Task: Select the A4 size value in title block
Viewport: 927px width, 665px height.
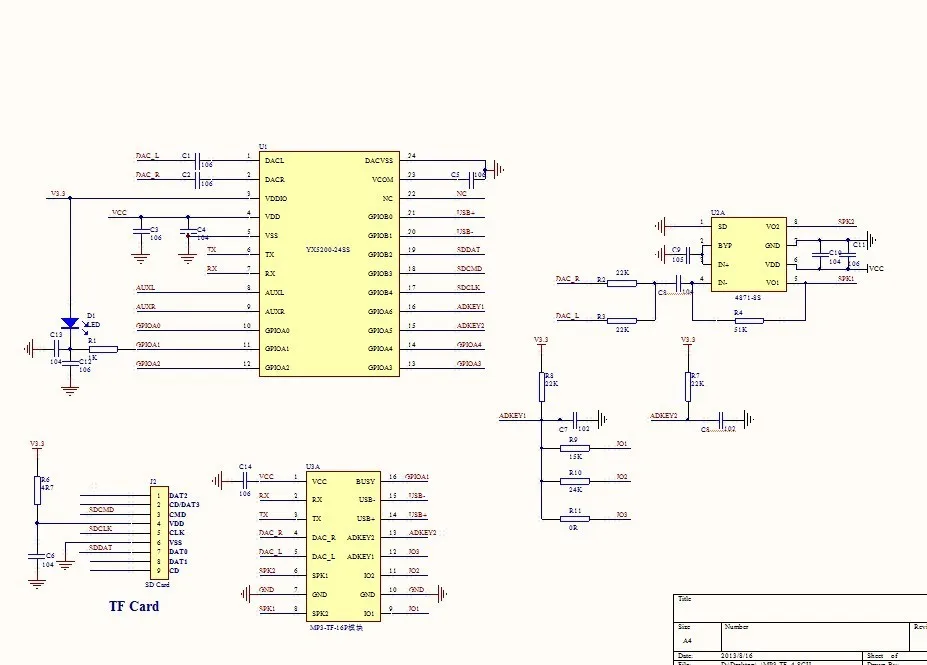Action: [x=687, y=641]
